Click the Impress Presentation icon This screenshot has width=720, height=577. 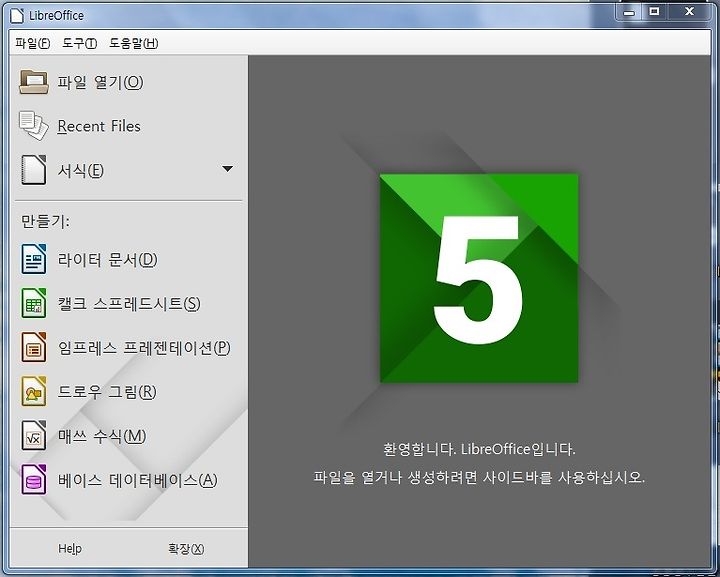pyautogui.click(x=34, y=347)
